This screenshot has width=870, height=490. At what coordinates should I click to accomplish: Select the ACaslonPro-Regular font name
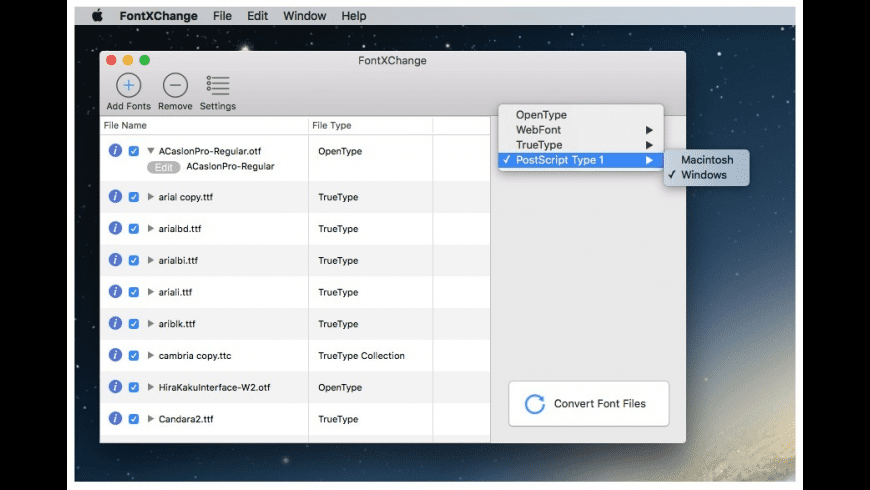pyautogui.click(x=230, y=166)
